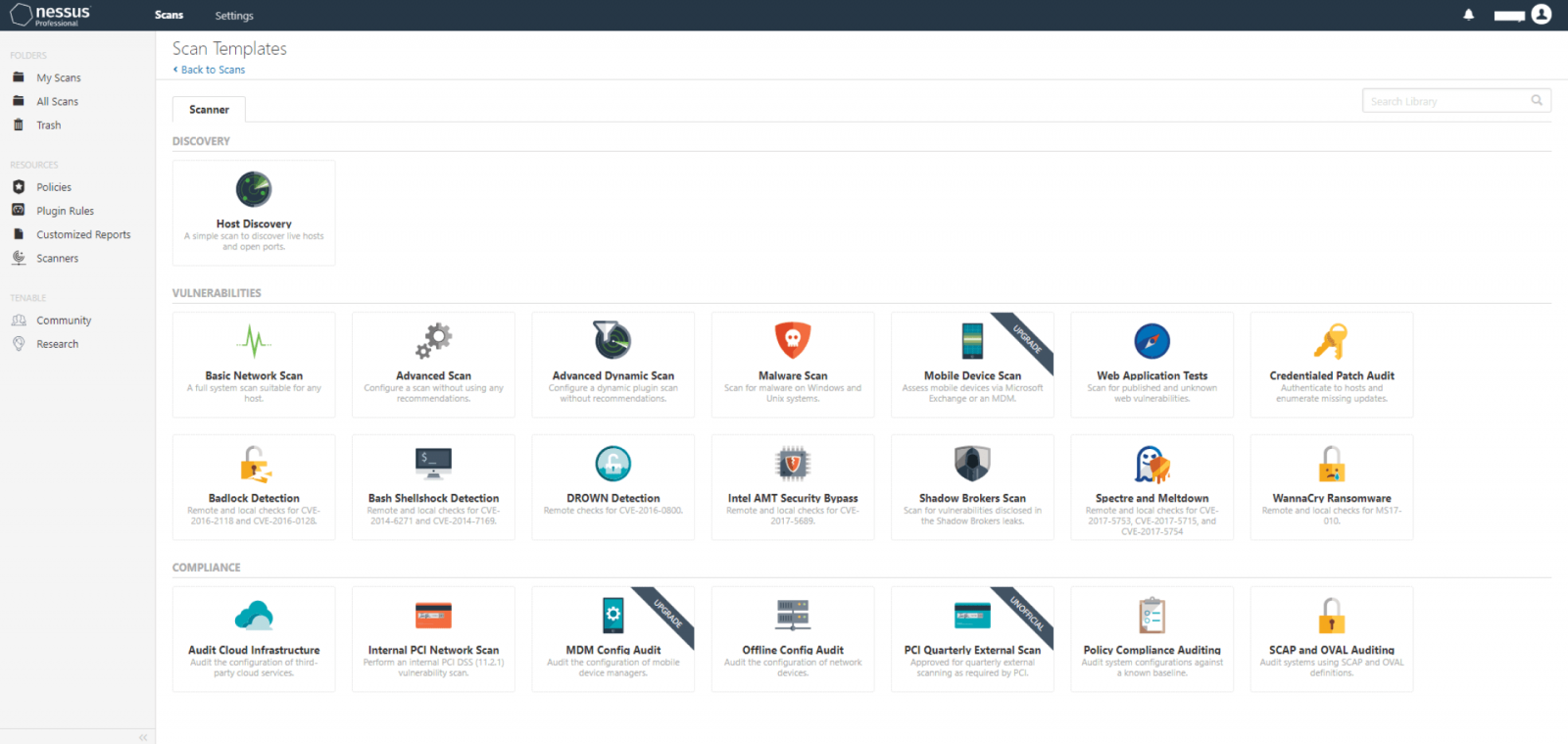
Task: Click the Search Library input field
Action: click(1446, 101)
